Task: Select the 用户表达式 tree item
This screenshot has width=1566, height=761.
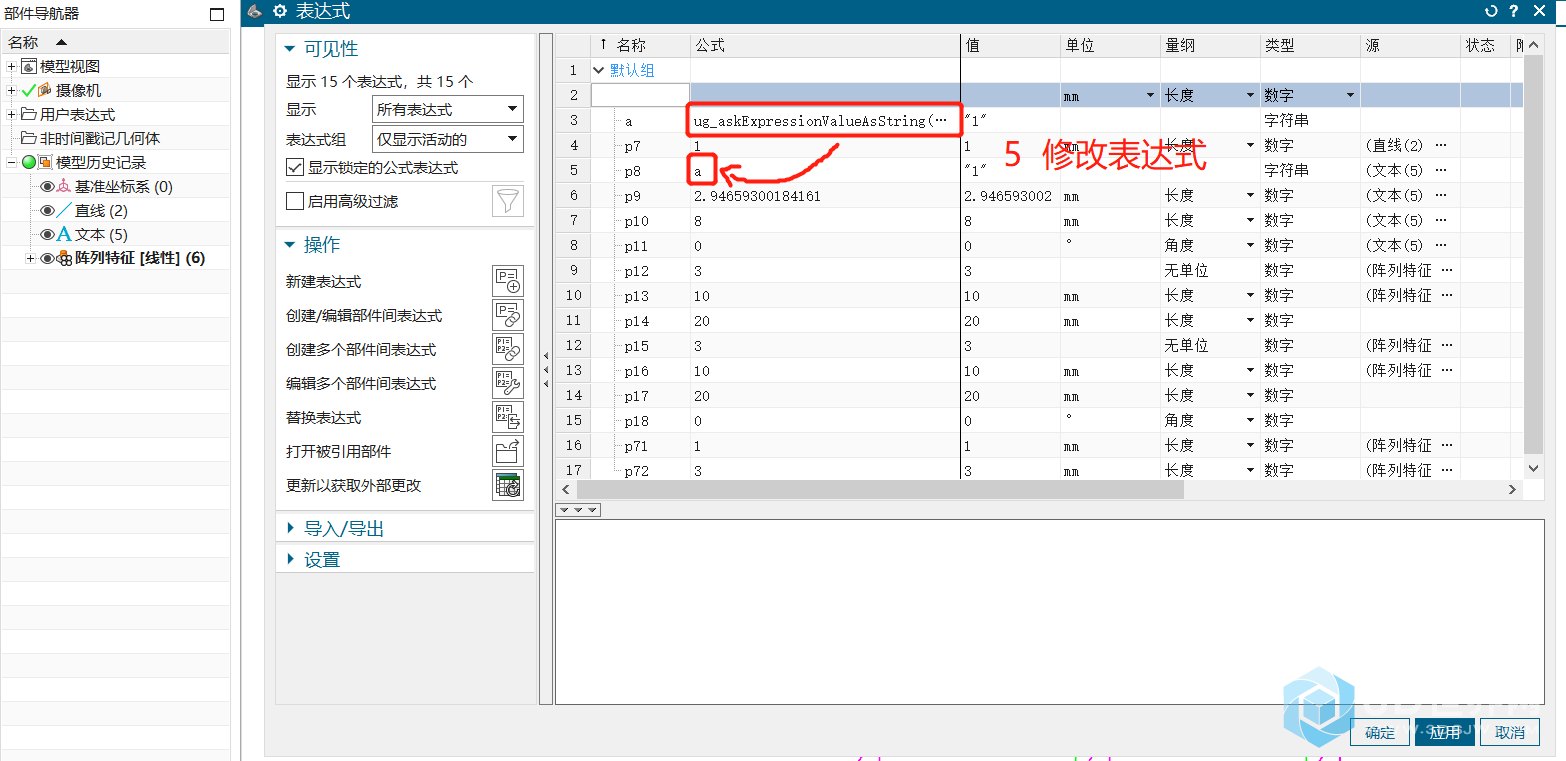Action: pos(78,115)
